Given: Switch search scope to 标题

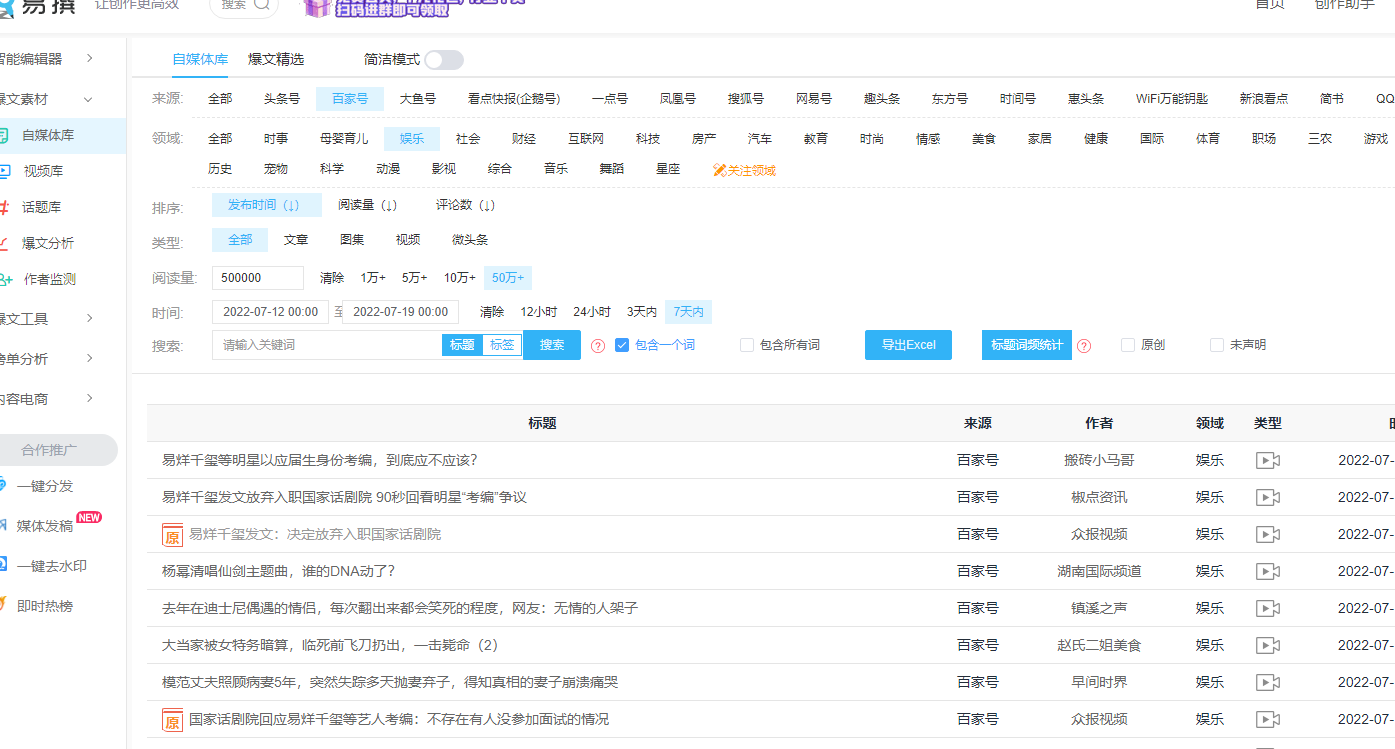Looking at the screenshot, I should pyautogui.click(x=462, y=345).
